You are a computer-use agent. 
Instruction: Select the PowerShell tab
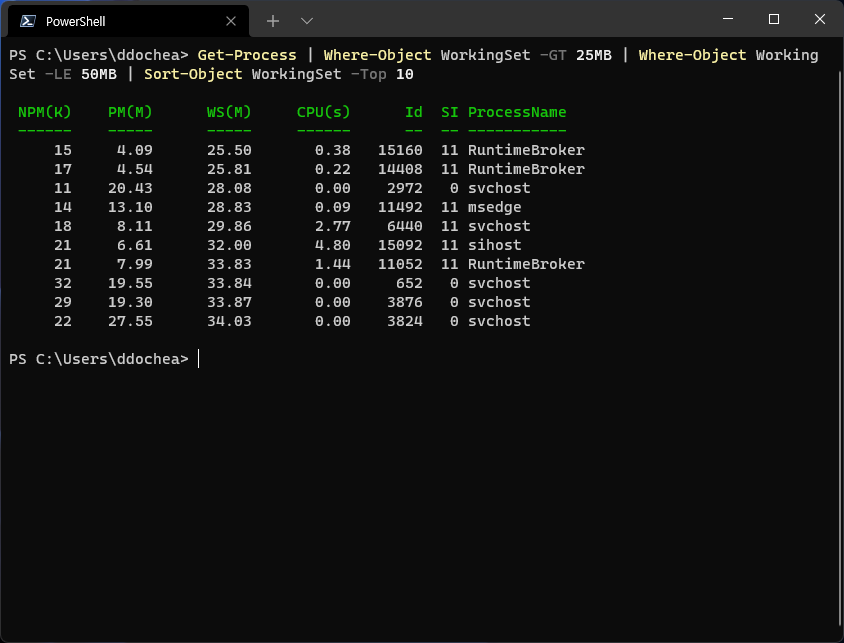(x=128, y=21)
